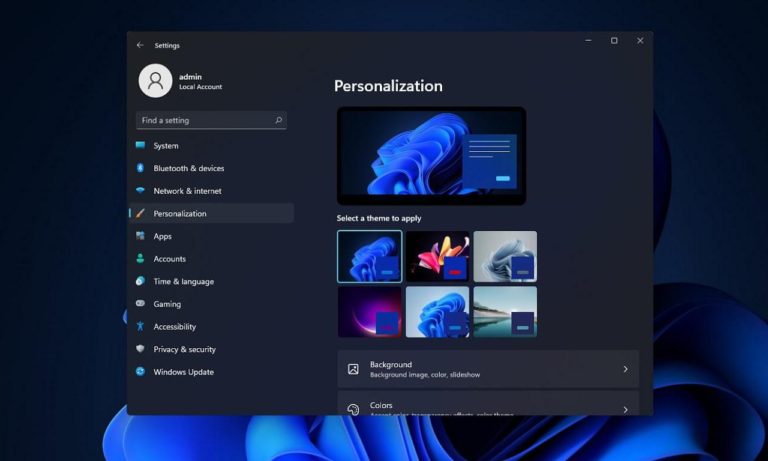Click the Local Account label

(x=200, y=87)
